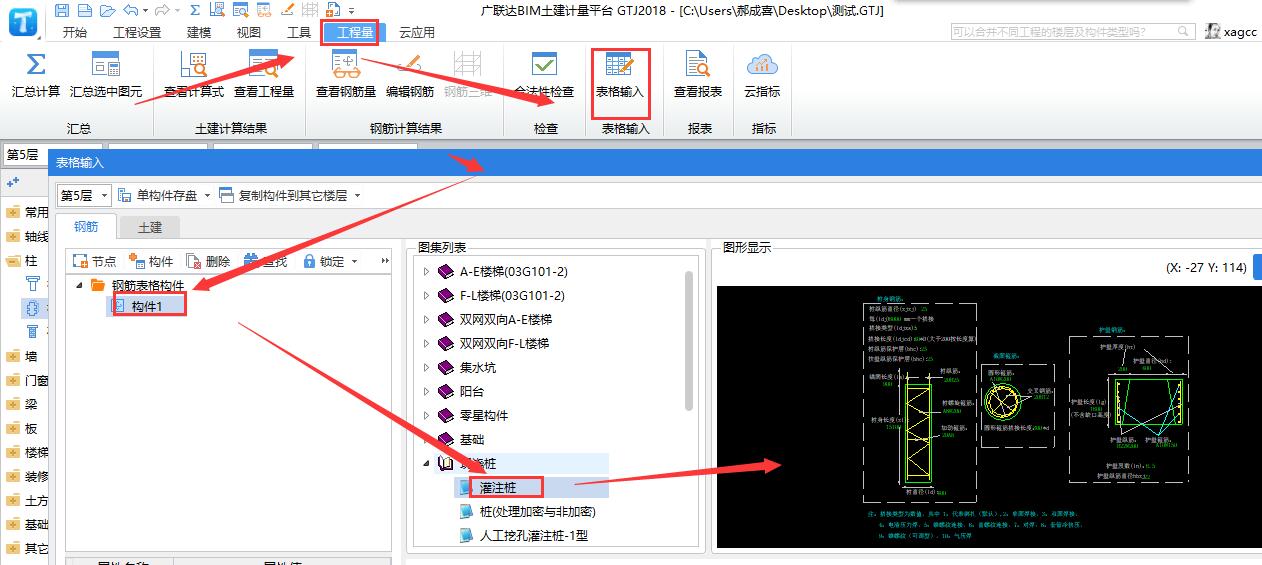Click 查看钢筋量 glasses icon
1262x565 pixels.
tap(346, 65)
